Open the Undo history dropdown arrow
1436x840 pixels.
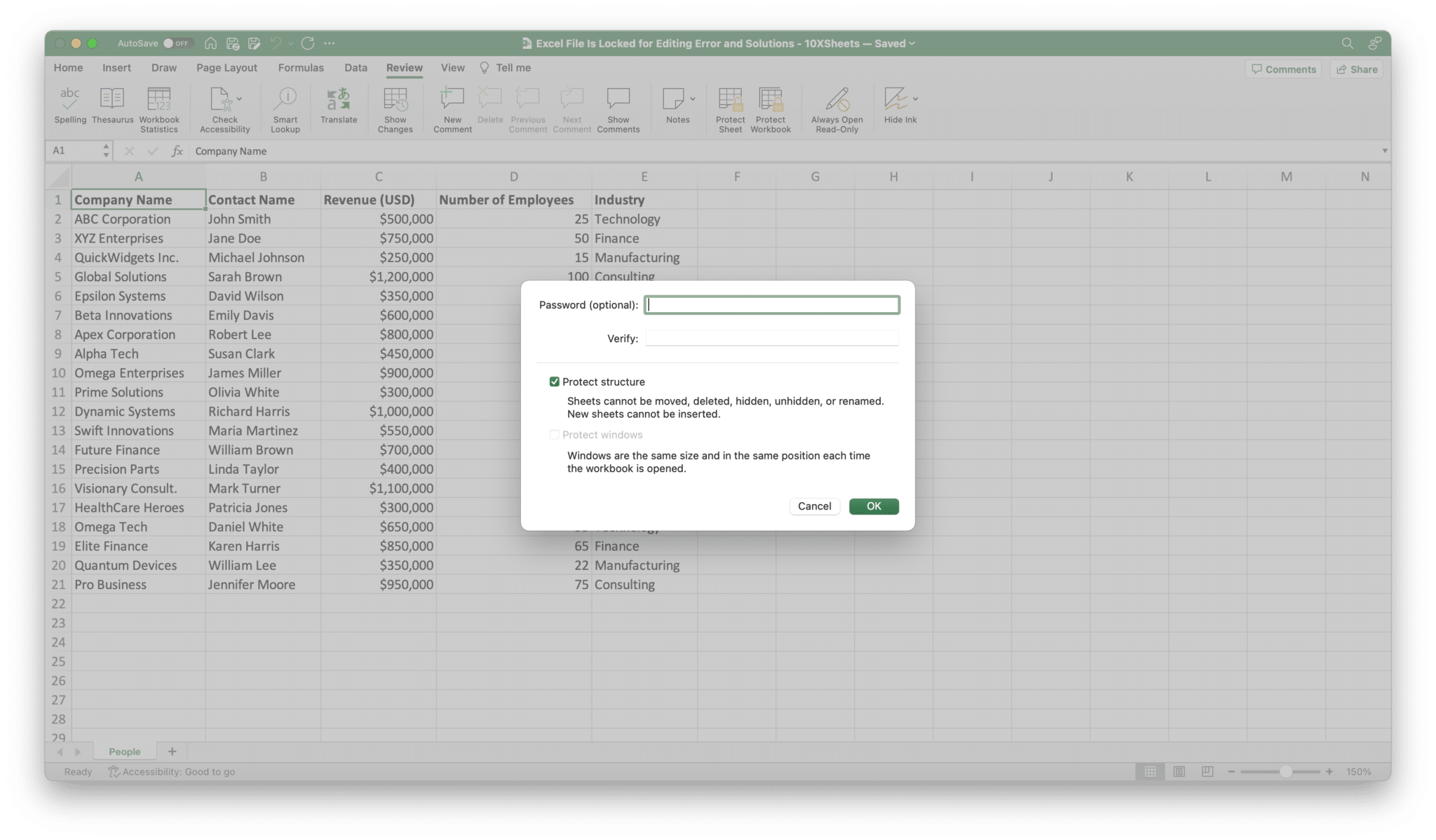pyautogui.click(x=291, y=43)
